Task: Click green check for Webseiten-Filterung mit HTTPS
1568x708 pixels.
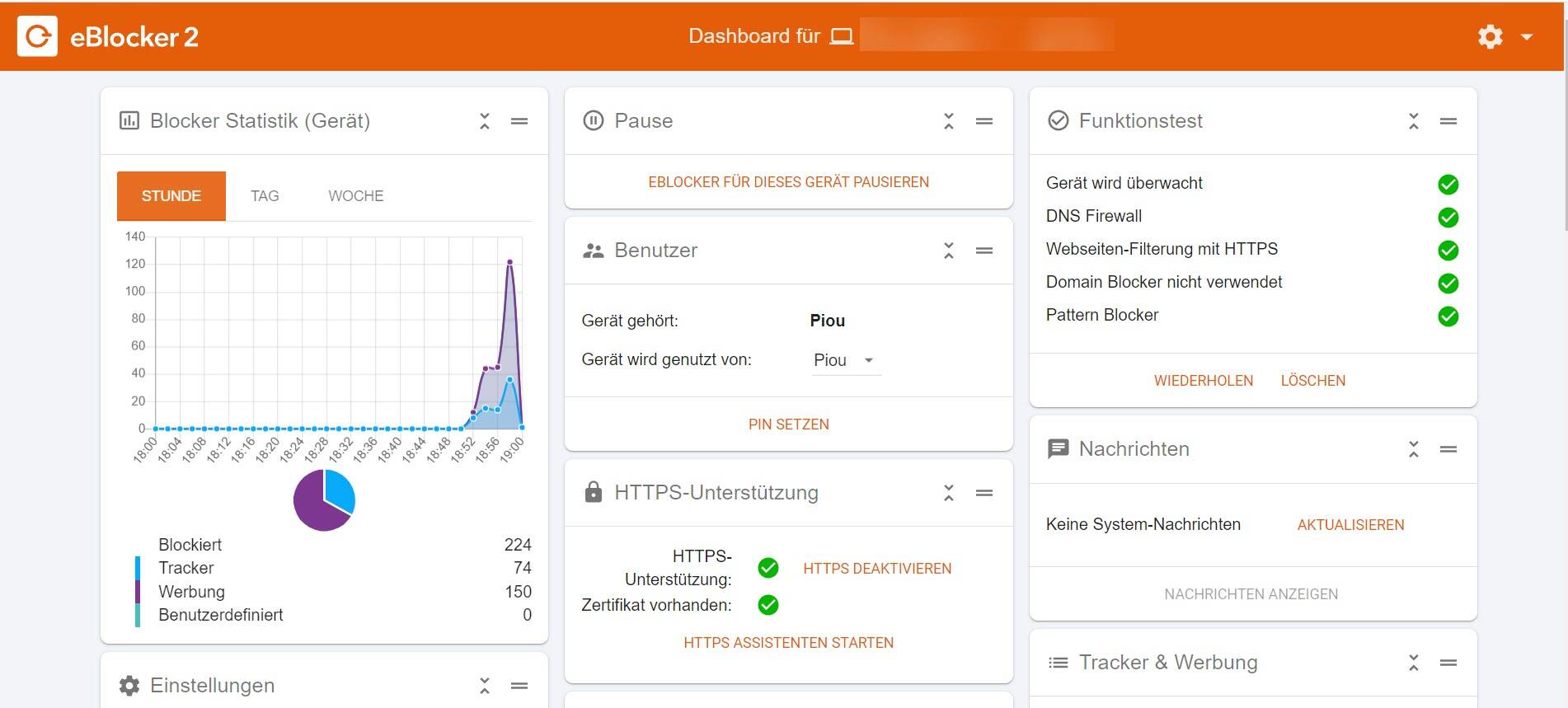Action: coord(1448,251)
